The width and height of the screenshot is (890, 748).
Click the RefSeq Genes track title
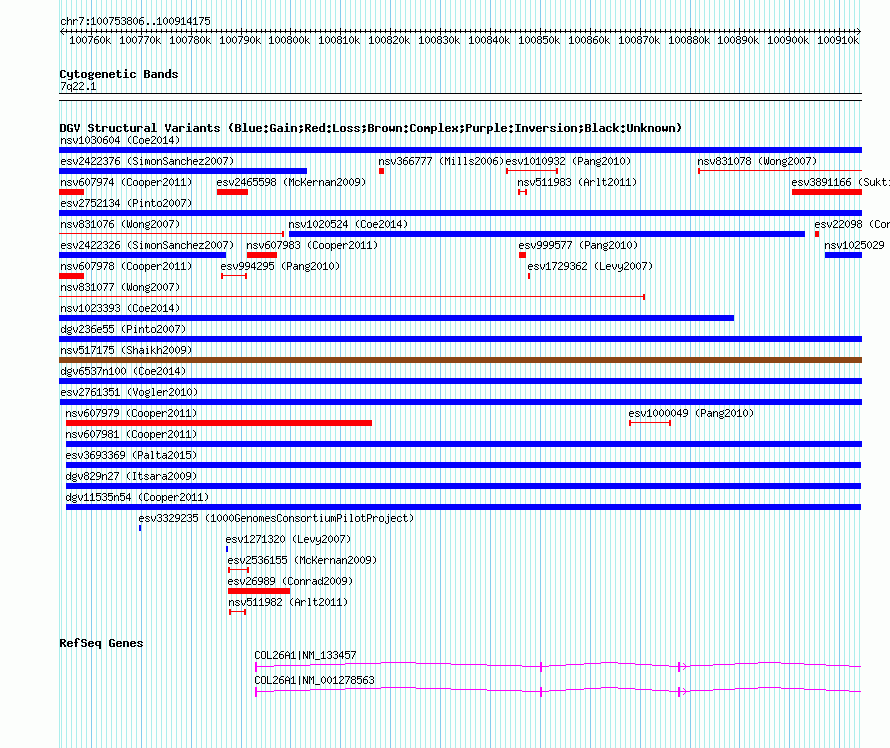click(x=101, y=643)
